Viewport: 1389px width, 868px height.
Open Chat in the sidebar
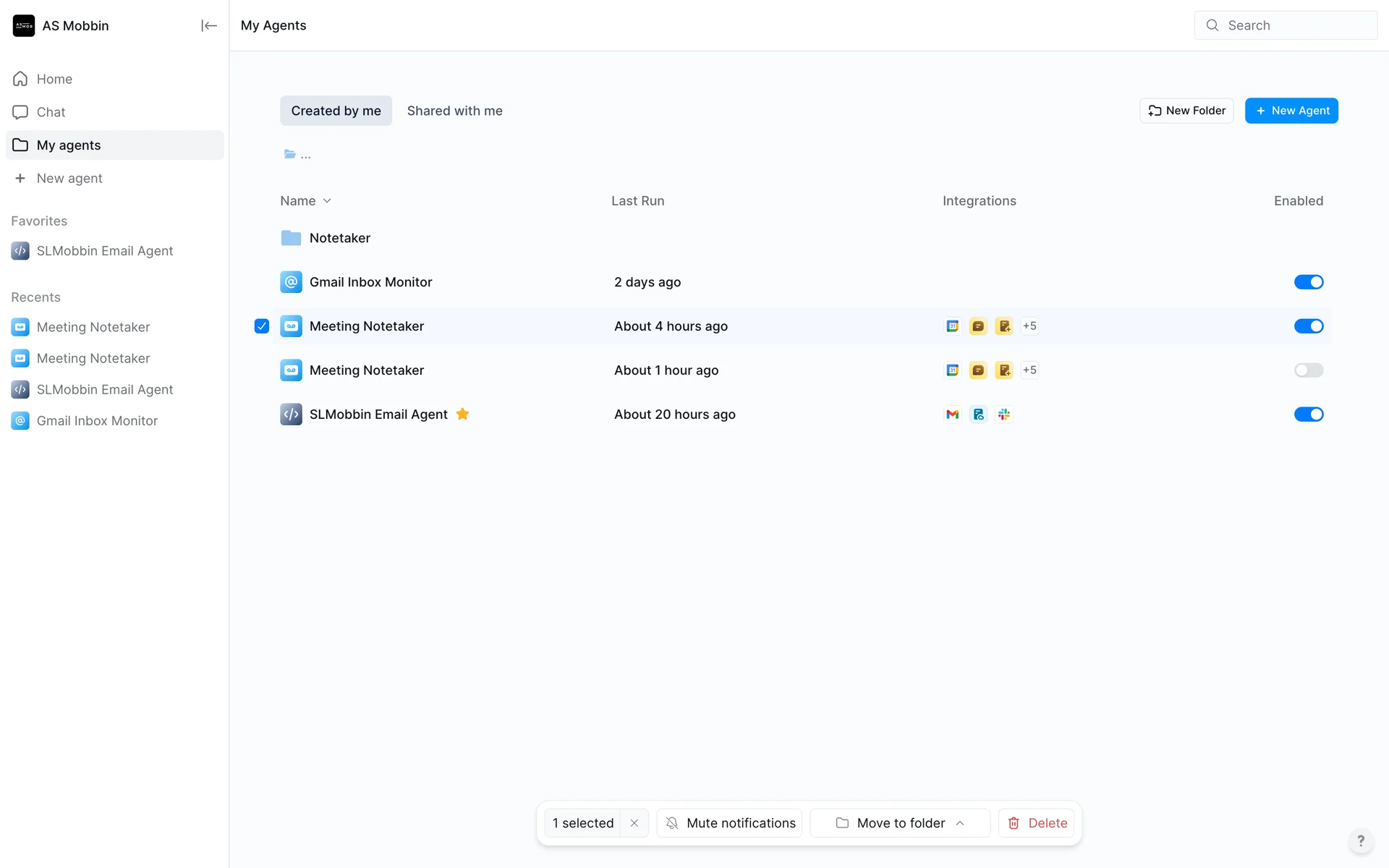(51, 112)
